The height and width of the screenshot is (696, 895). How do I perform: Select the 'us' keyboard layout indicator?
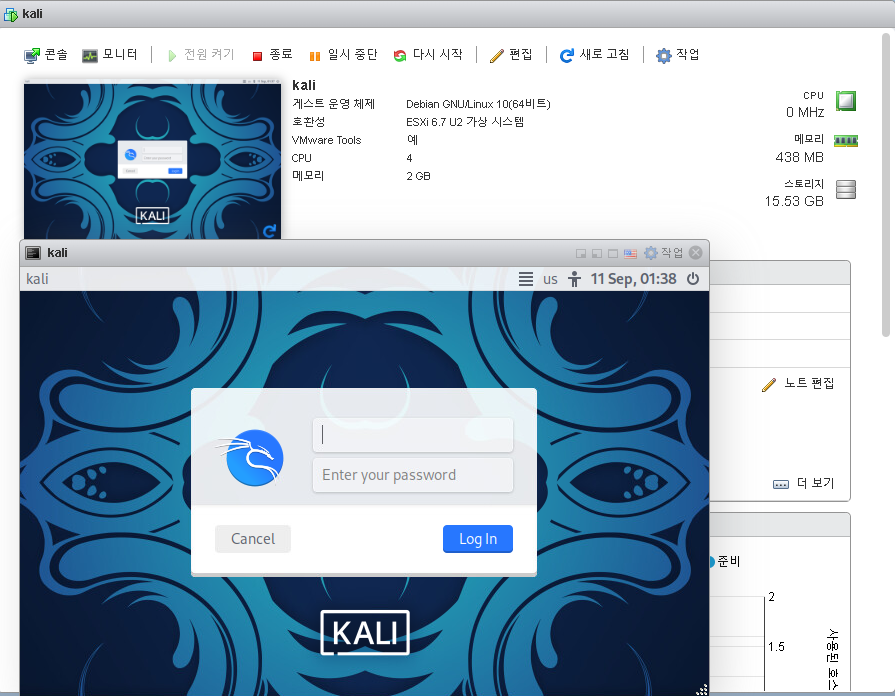coord(550,279)
